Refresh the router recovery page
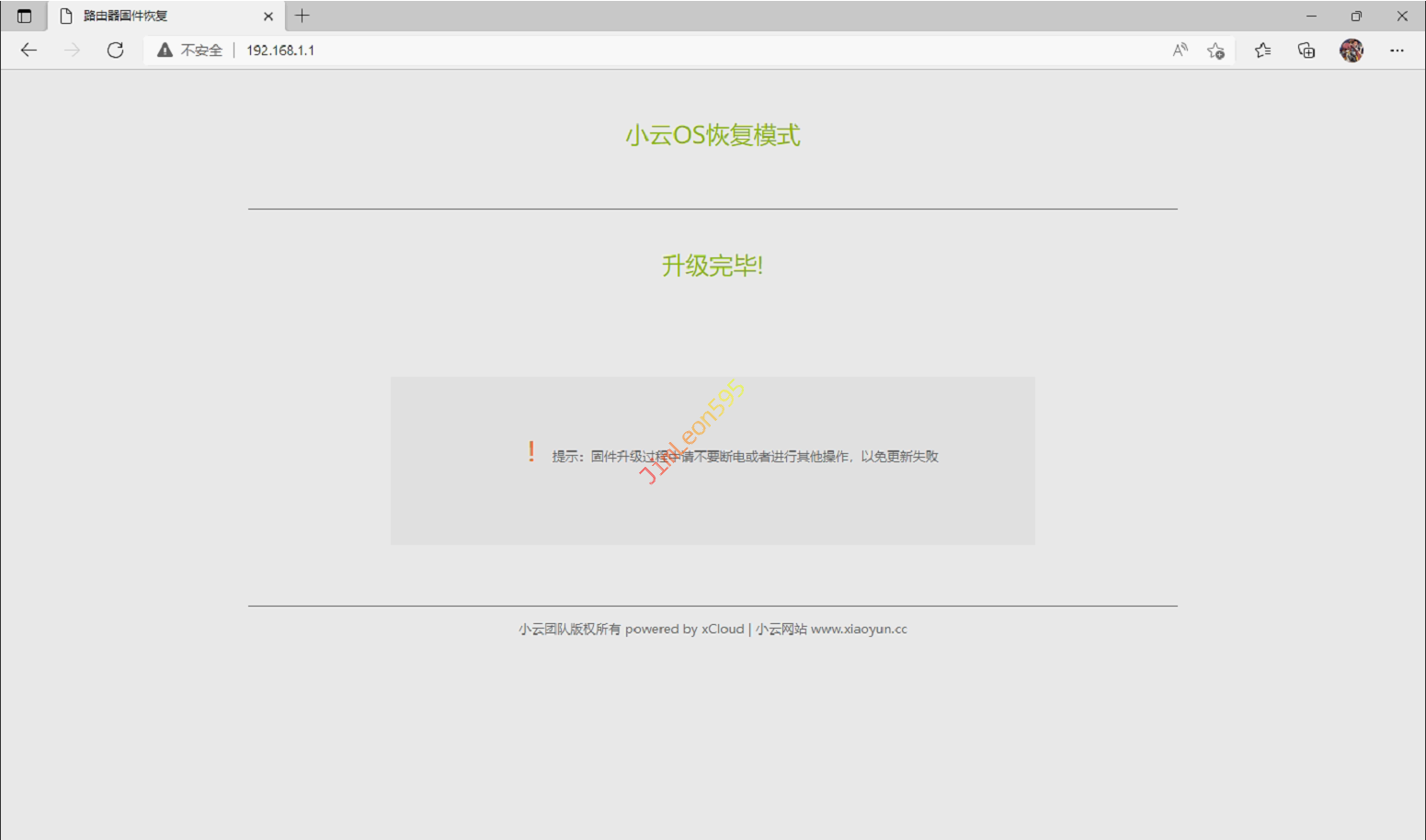Image resolution: width=1426 pixels, height=840 pixels. (115, 51)
